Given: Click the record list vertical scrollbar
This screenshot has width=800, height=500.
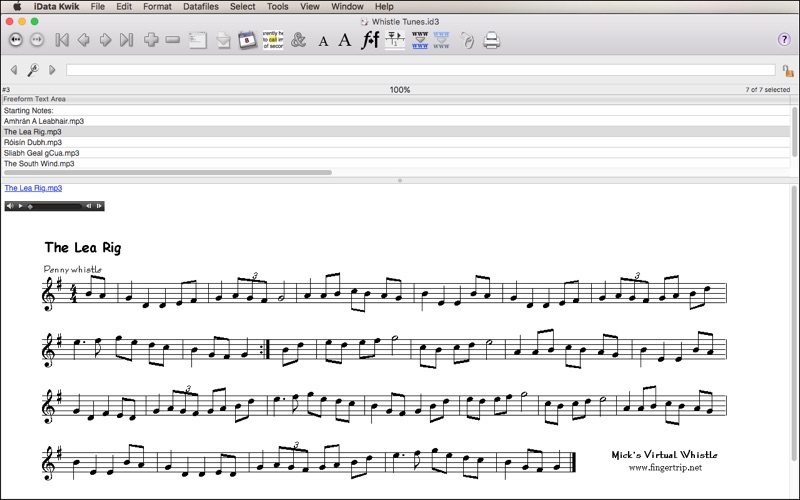Looking at the screenshot, I should 794,132.
